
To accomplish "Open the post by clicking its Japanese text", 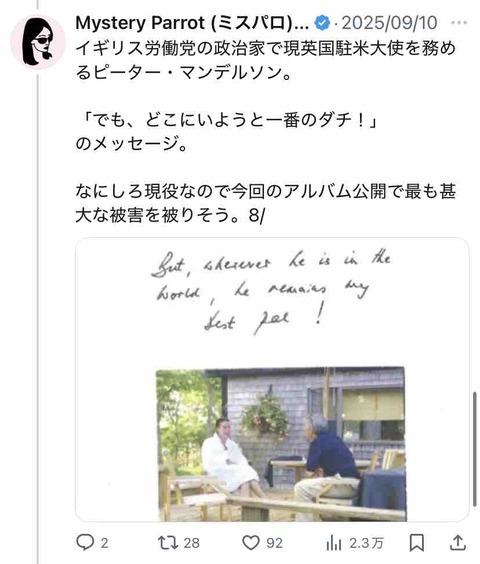I will (x=266, y=132).
